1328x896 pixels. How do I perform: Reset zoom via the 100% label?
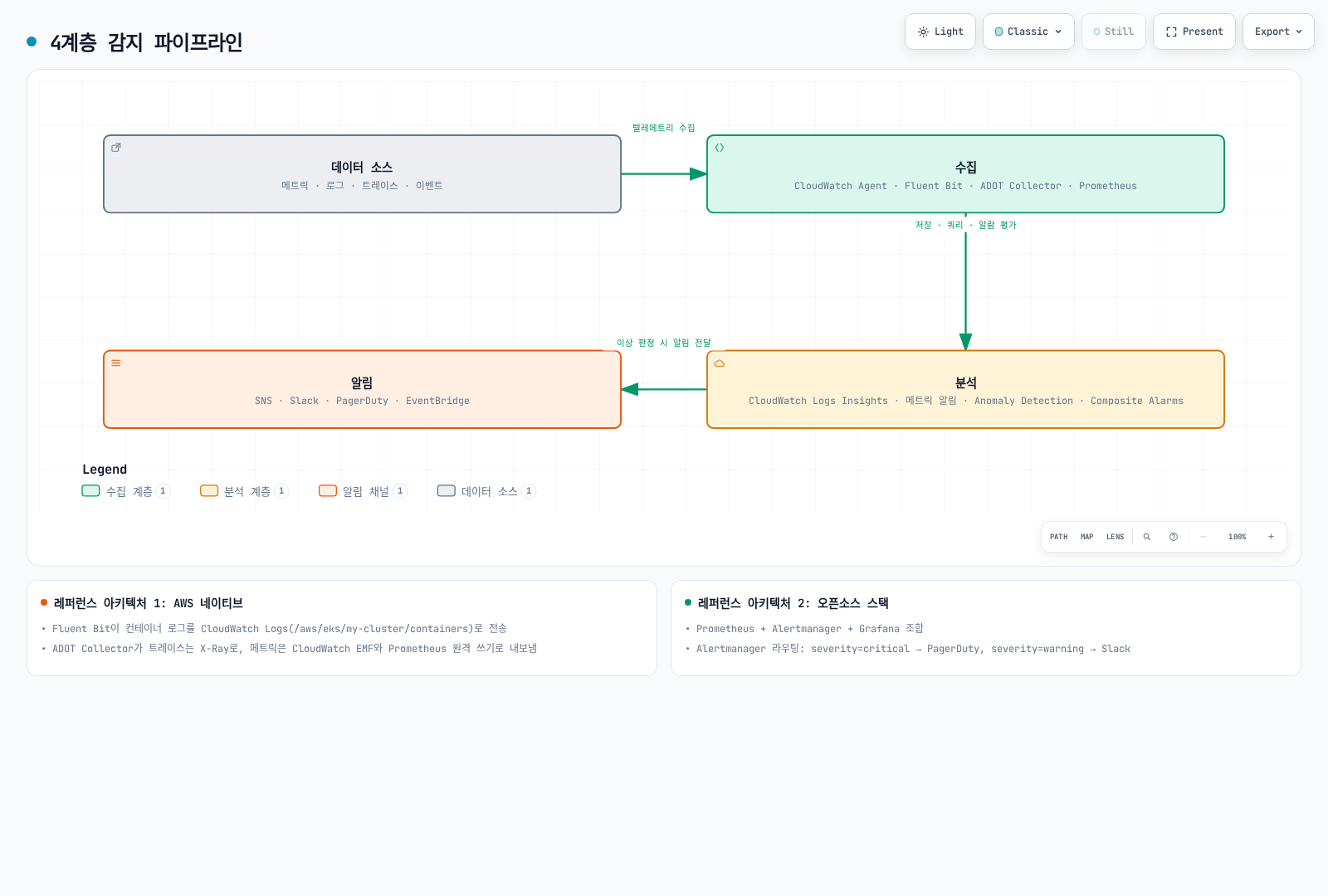click(x=1238, y=537)
